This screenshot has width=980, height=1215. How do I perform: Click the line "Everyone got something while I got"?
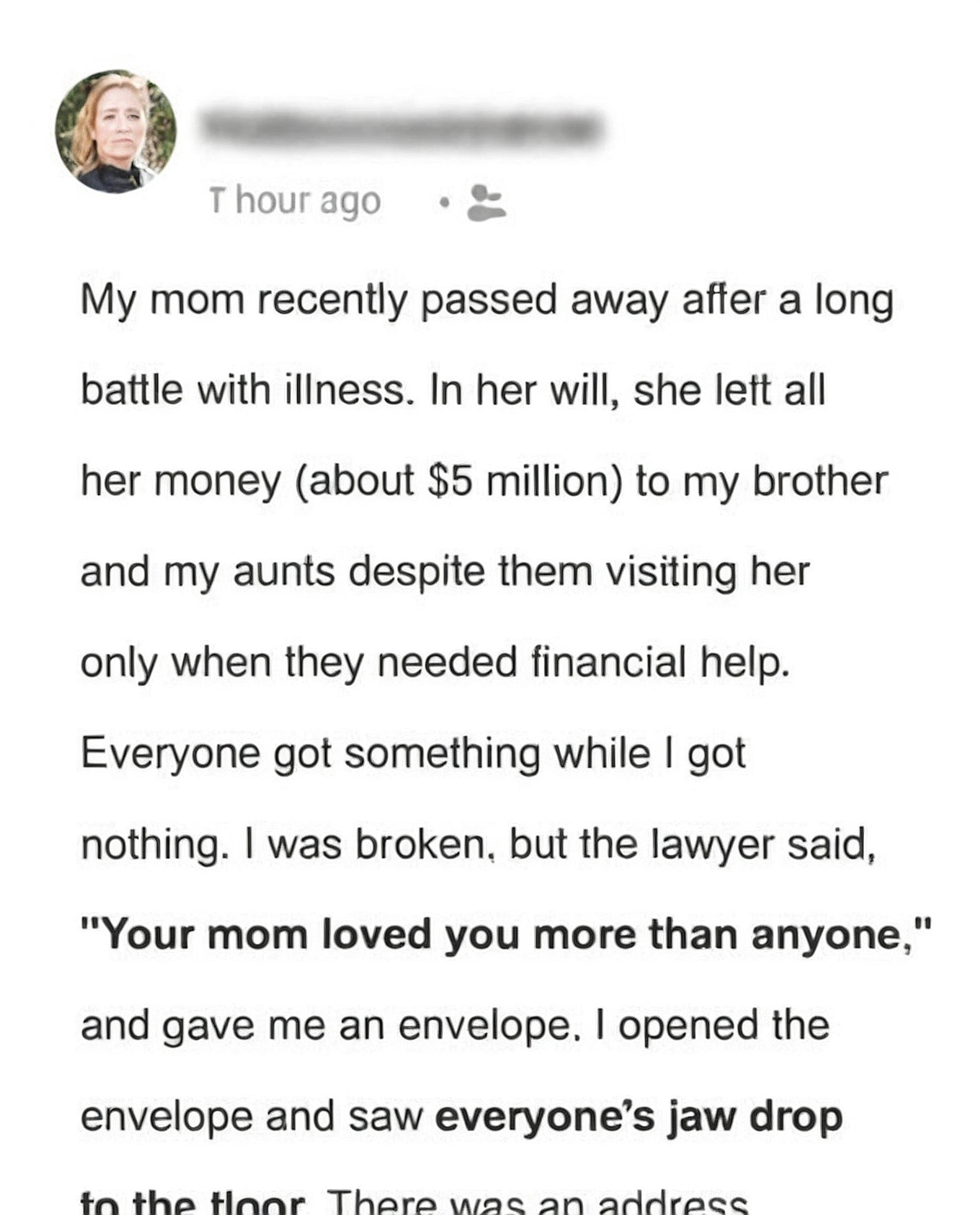pos(412,753)
